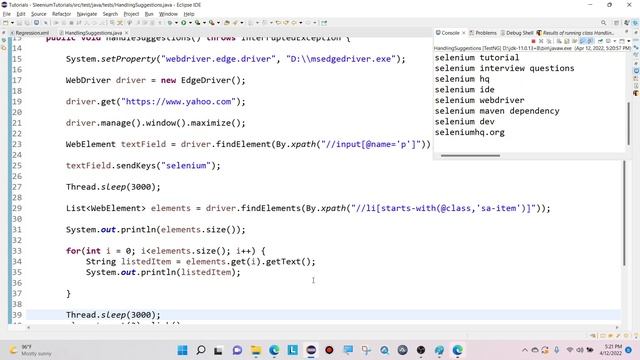The height and width of the screenshot is (360, 640).
Task: Click the 'selenium' string on line 25
Action: coord(186,165)
